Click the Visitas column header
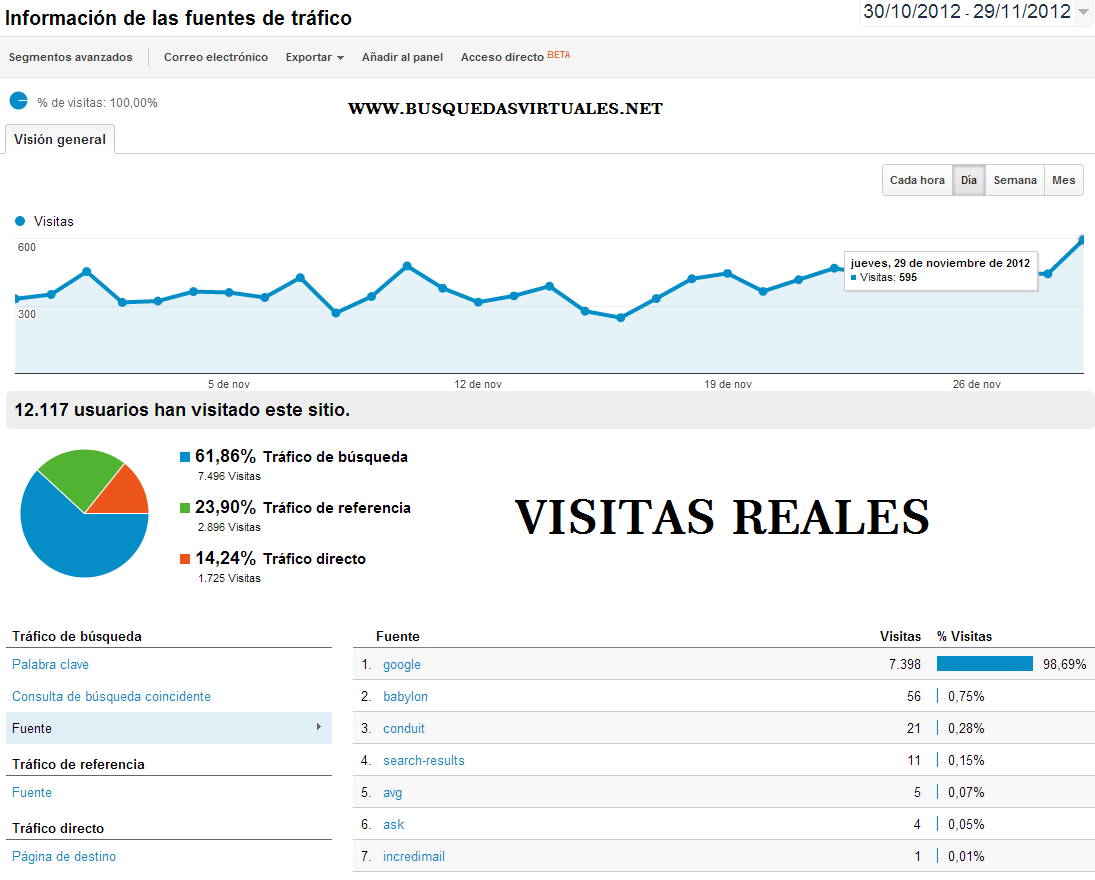Screen dimensions: 1095x880 click(x=900, y=636)
